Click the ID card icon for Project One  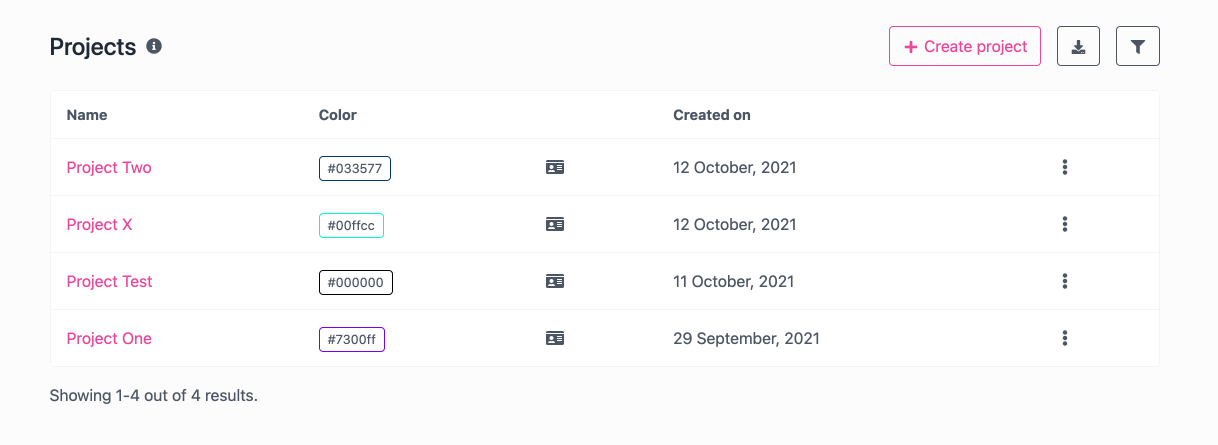tap(555, 339)
